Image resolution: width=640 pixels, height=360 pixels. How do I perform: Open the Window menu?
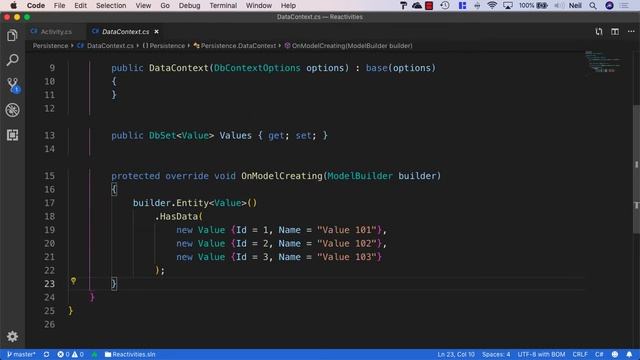(x=258, y=5)
